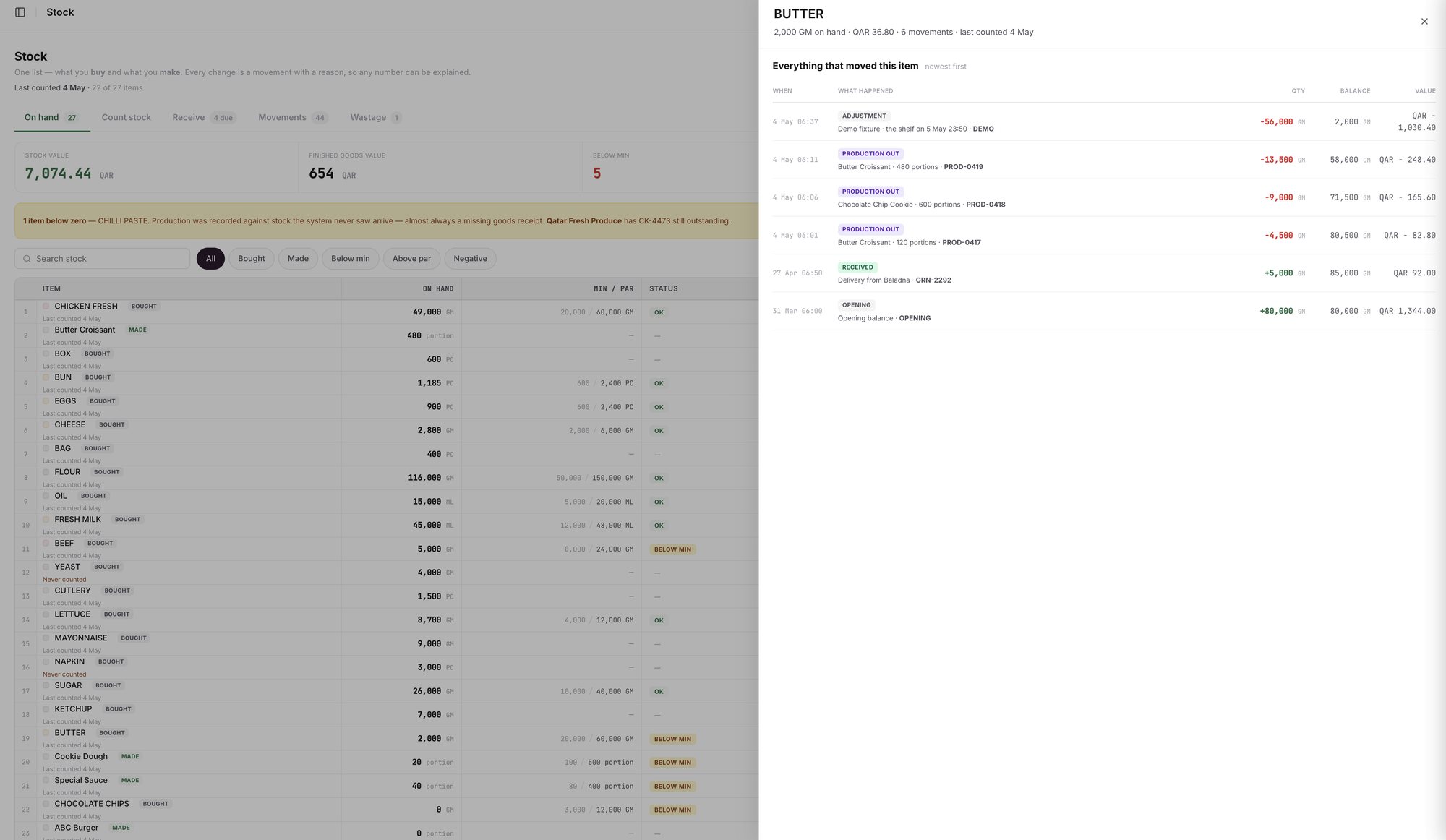Click the CHICKEN FRESH color dot
Viewport: 1446px width, 840px height.
(x=46, y=307)
